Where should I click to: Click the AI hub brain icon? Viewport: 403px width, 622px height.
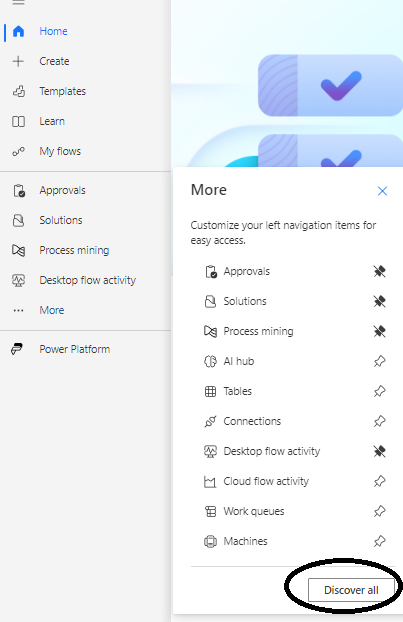click(x=210, y=361)
